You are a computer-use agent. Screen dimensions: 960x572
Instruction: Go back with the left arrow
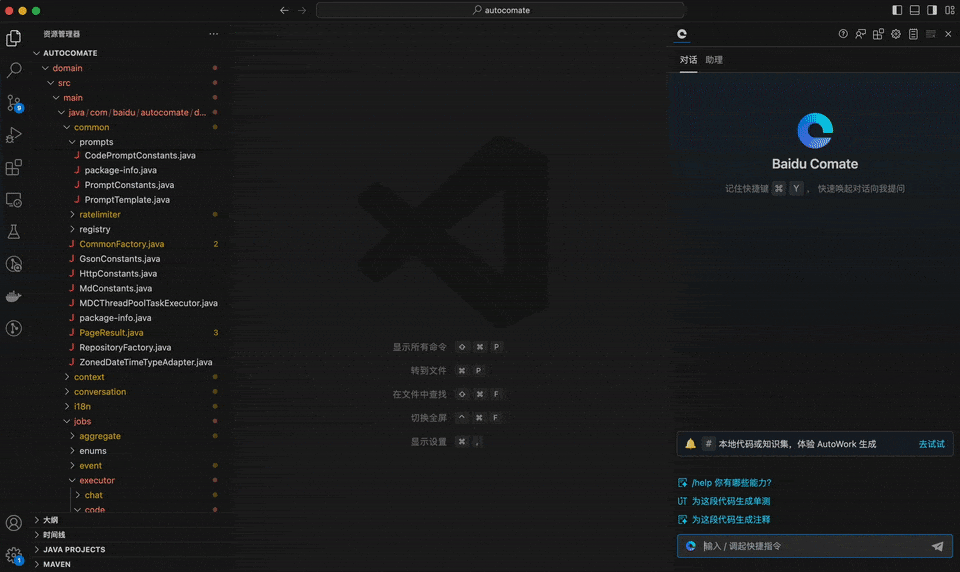(x=284, y=10)
